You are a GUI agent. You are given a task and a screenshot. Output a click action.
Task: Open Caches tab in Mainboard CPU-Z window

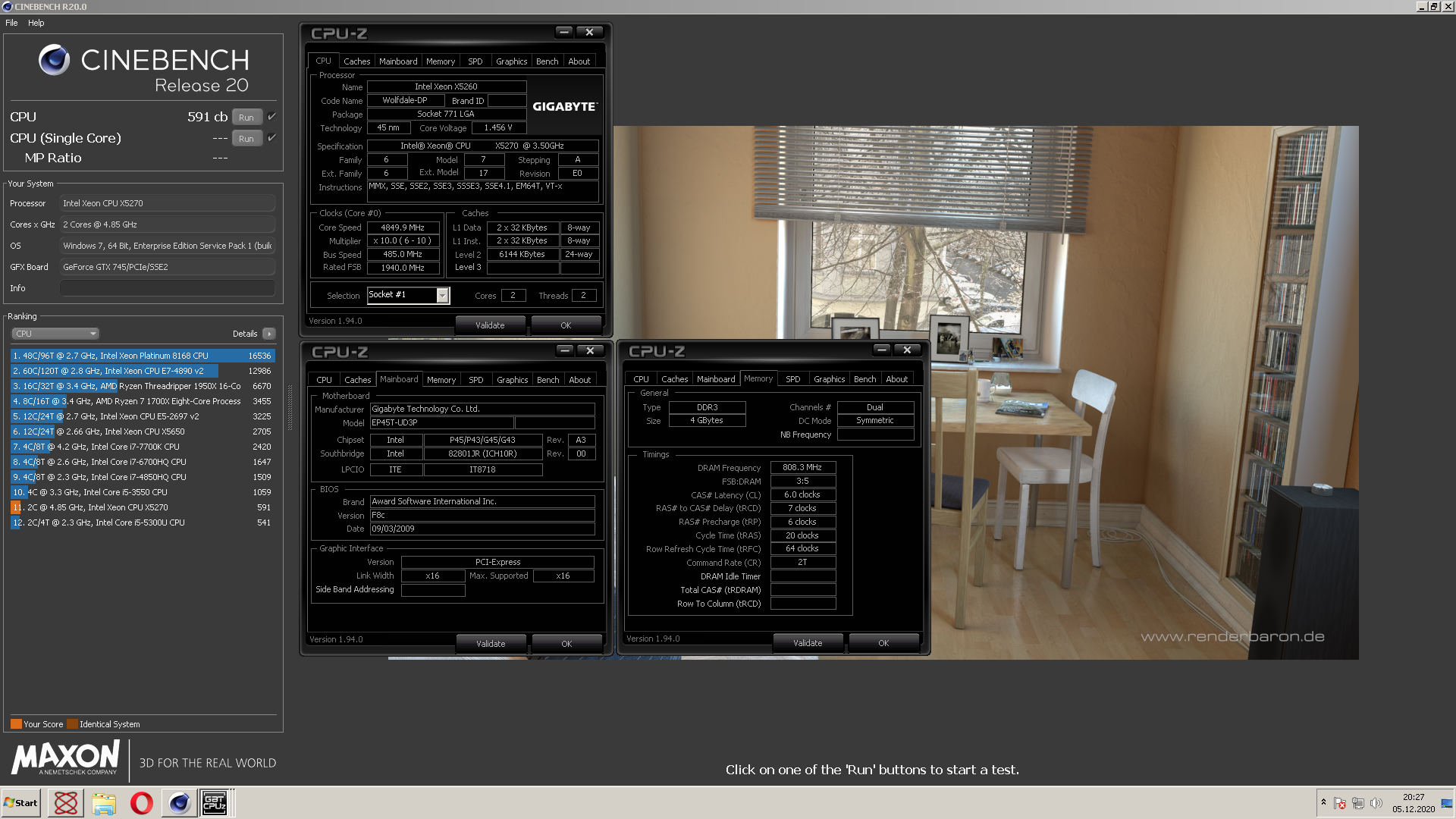[x=358, y=380]
